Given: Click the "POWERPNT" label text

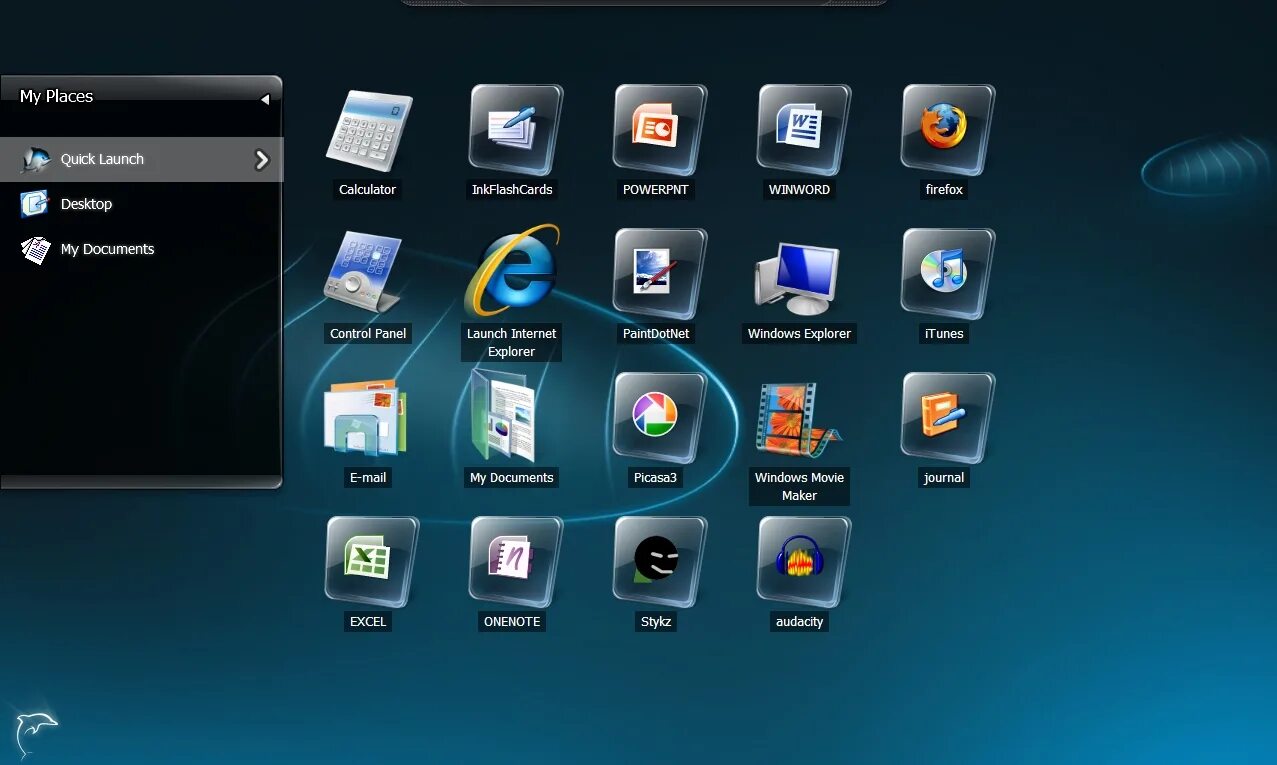Looking at the screenshot, I should (x=656, y=189).
